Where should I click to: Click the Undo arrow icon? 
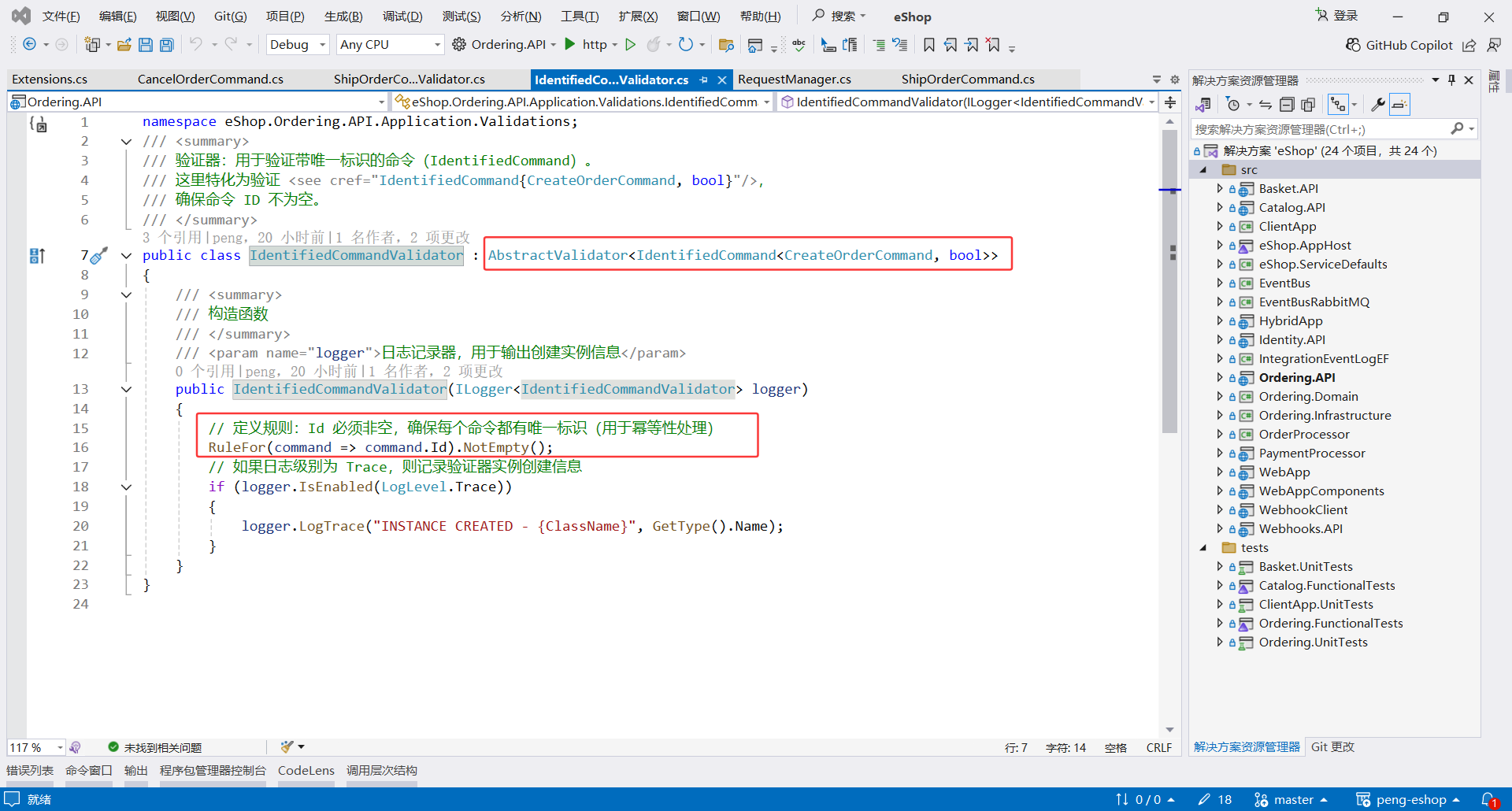(196, 45)
